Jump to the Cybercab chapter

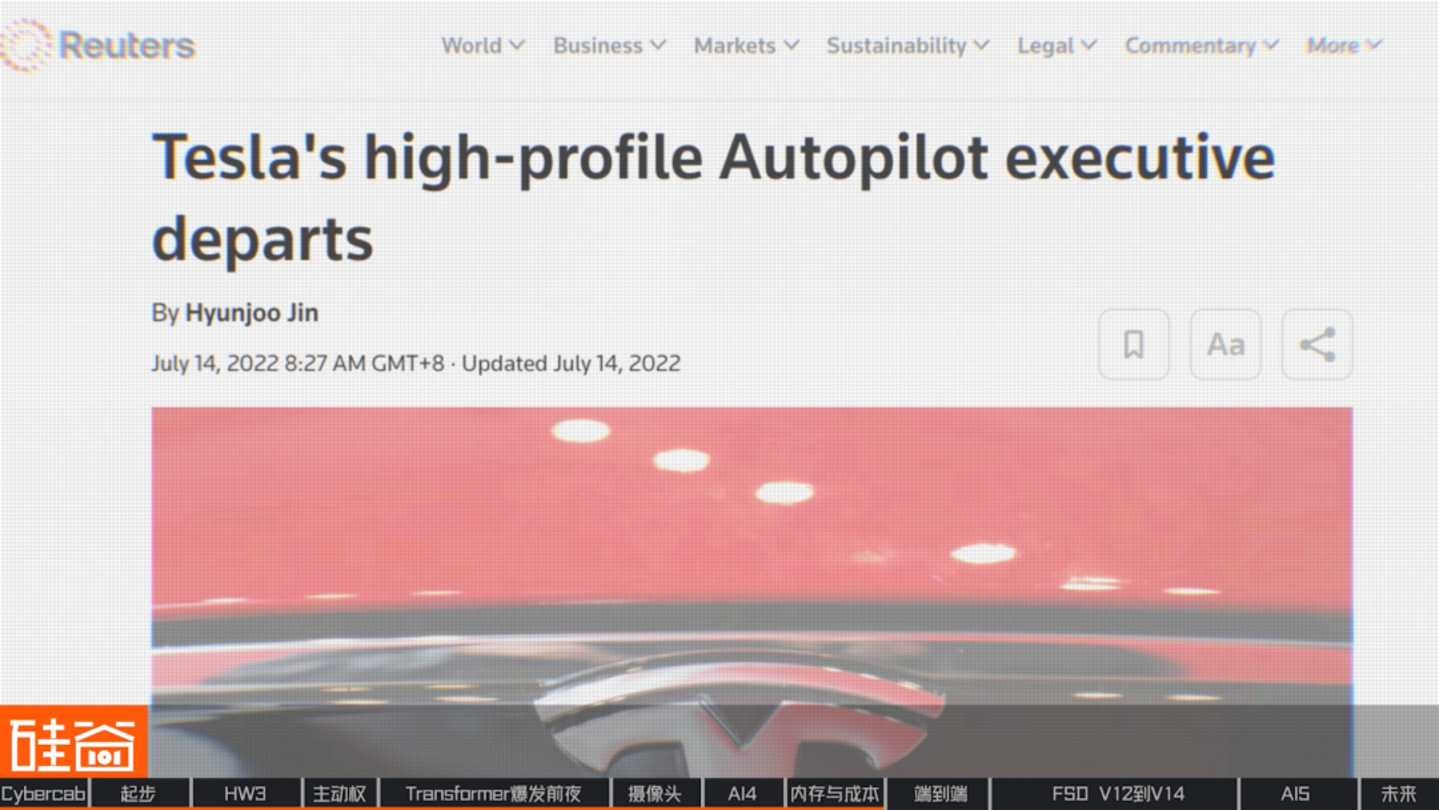point(44,794)
